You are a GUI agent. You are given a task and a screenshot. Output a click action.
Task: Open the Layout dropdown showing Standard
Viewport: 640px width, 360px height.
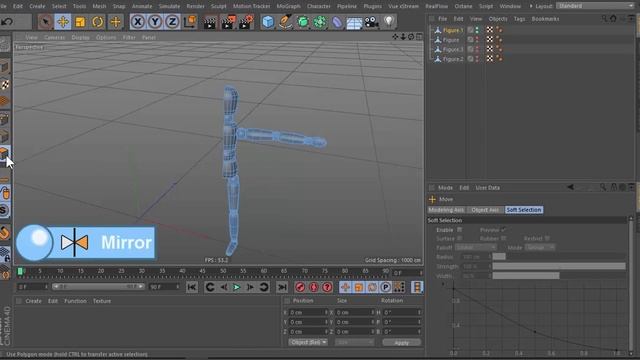click(x=596, y=6)
